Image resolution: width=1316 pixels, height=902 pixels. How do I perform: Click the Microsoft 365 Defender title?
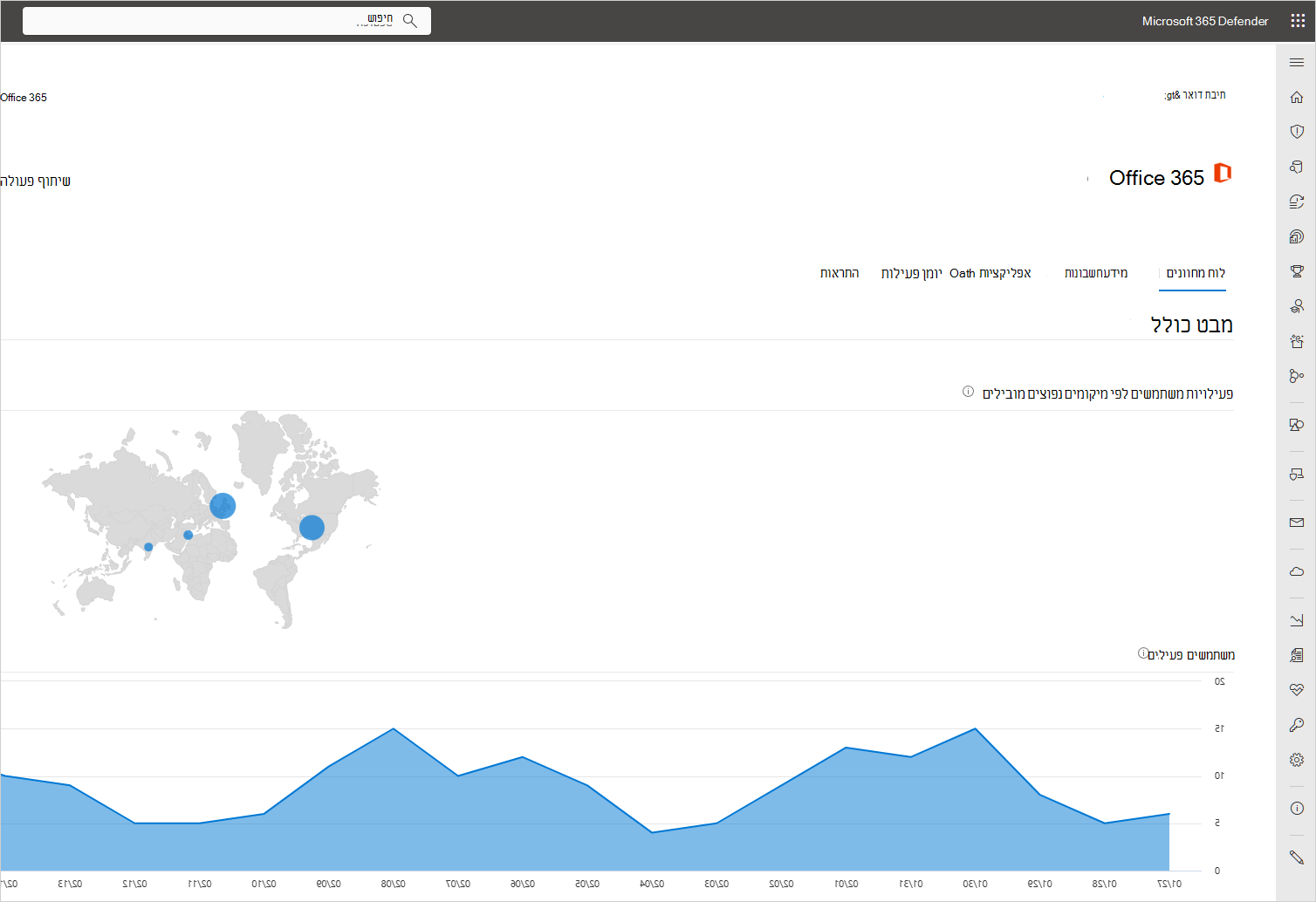[x=1205, y=21]
